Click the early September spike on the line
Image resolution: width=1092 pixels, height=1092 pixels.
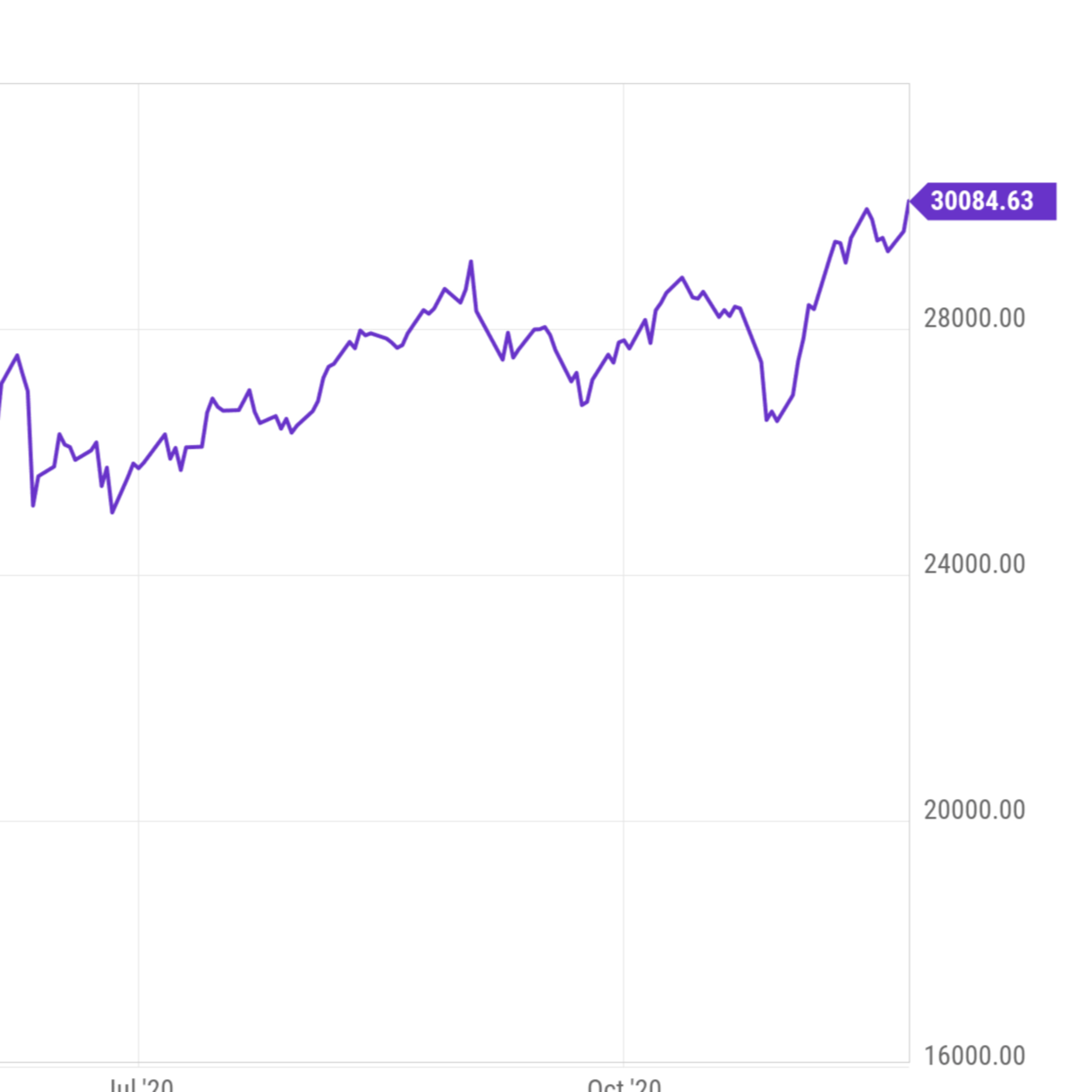[471, 262]
